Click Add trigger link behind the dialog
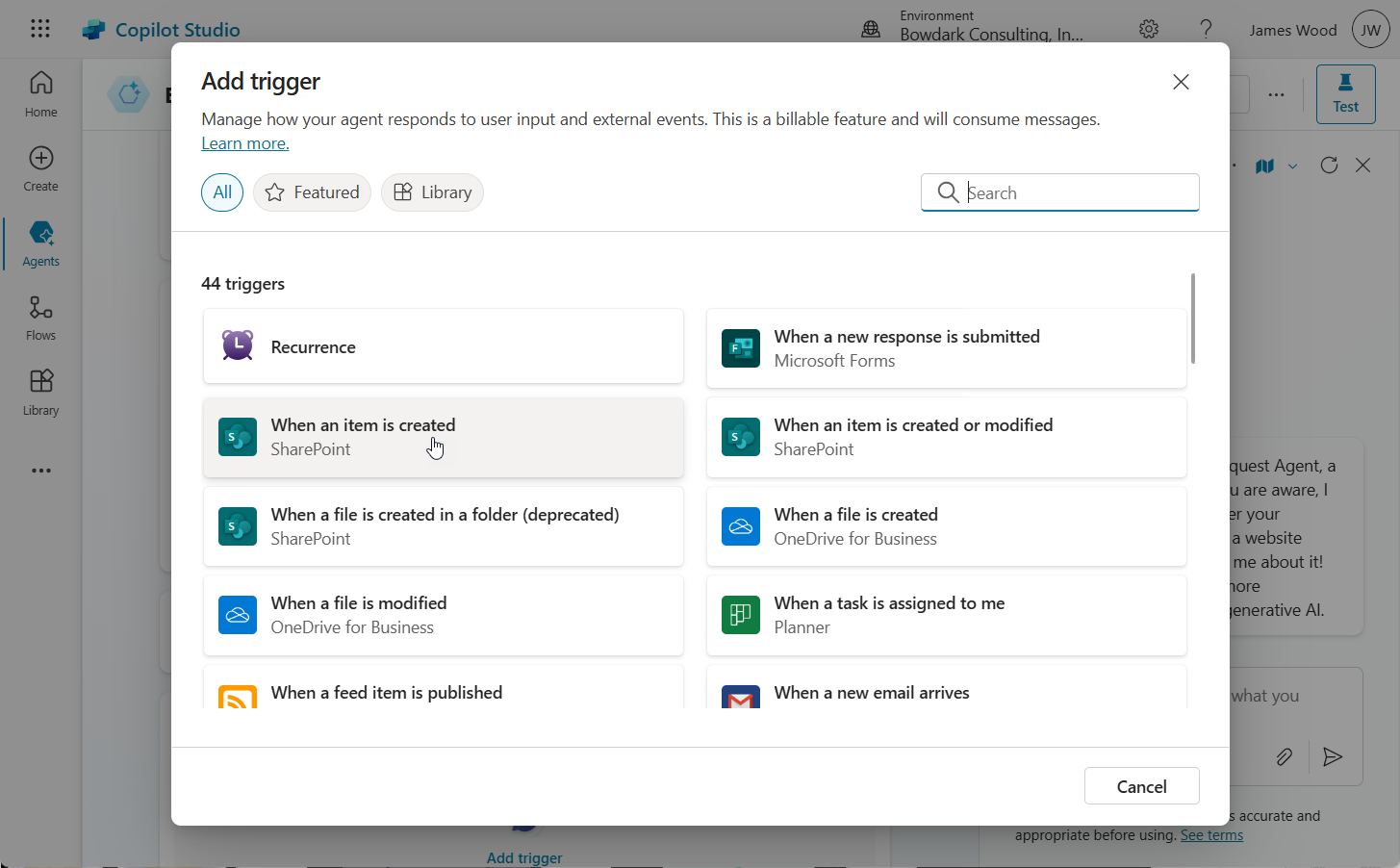Image resolution: width=1400 pixels, height=868 pixels. click(x=524, y=857)
